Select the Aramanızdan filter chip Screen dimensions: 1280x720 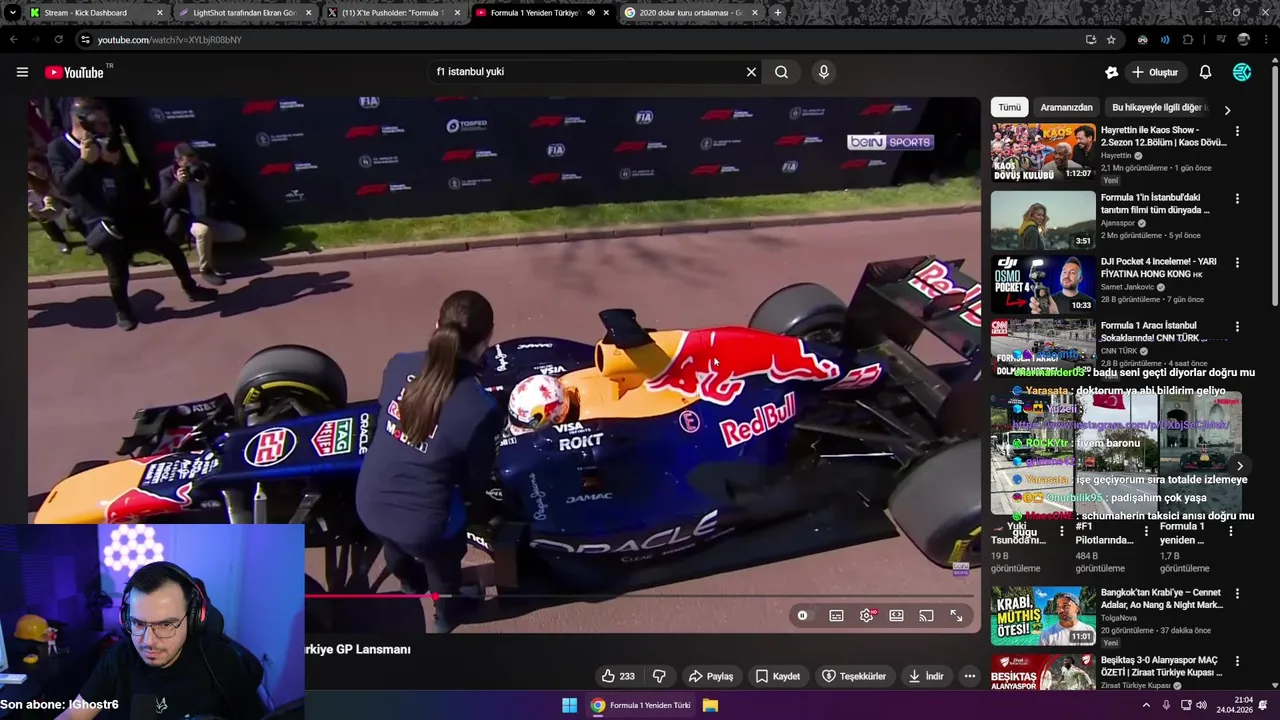(1066, 107)
